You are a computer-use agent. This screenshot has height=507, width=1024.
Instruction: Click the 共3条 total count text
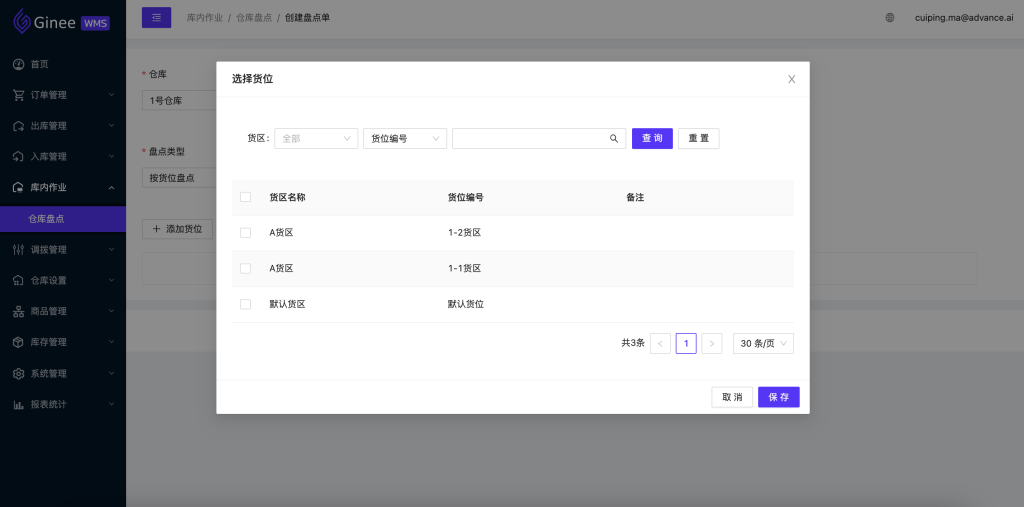[x=633, y=343]
